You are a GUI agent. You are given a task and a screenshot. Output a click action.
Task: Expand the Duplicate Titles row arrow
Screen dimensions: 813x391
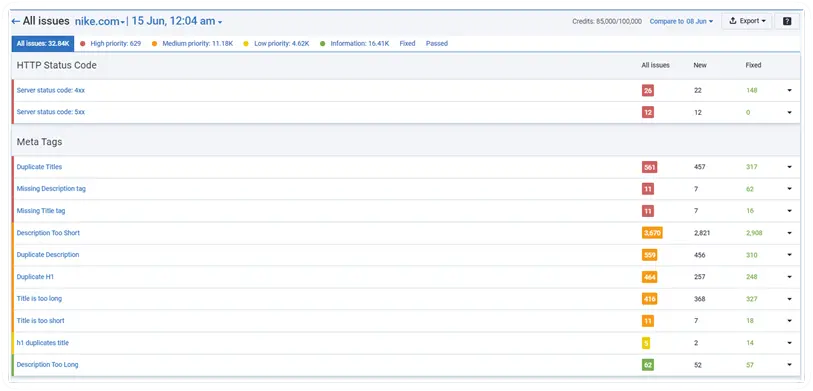coord(789,167)
